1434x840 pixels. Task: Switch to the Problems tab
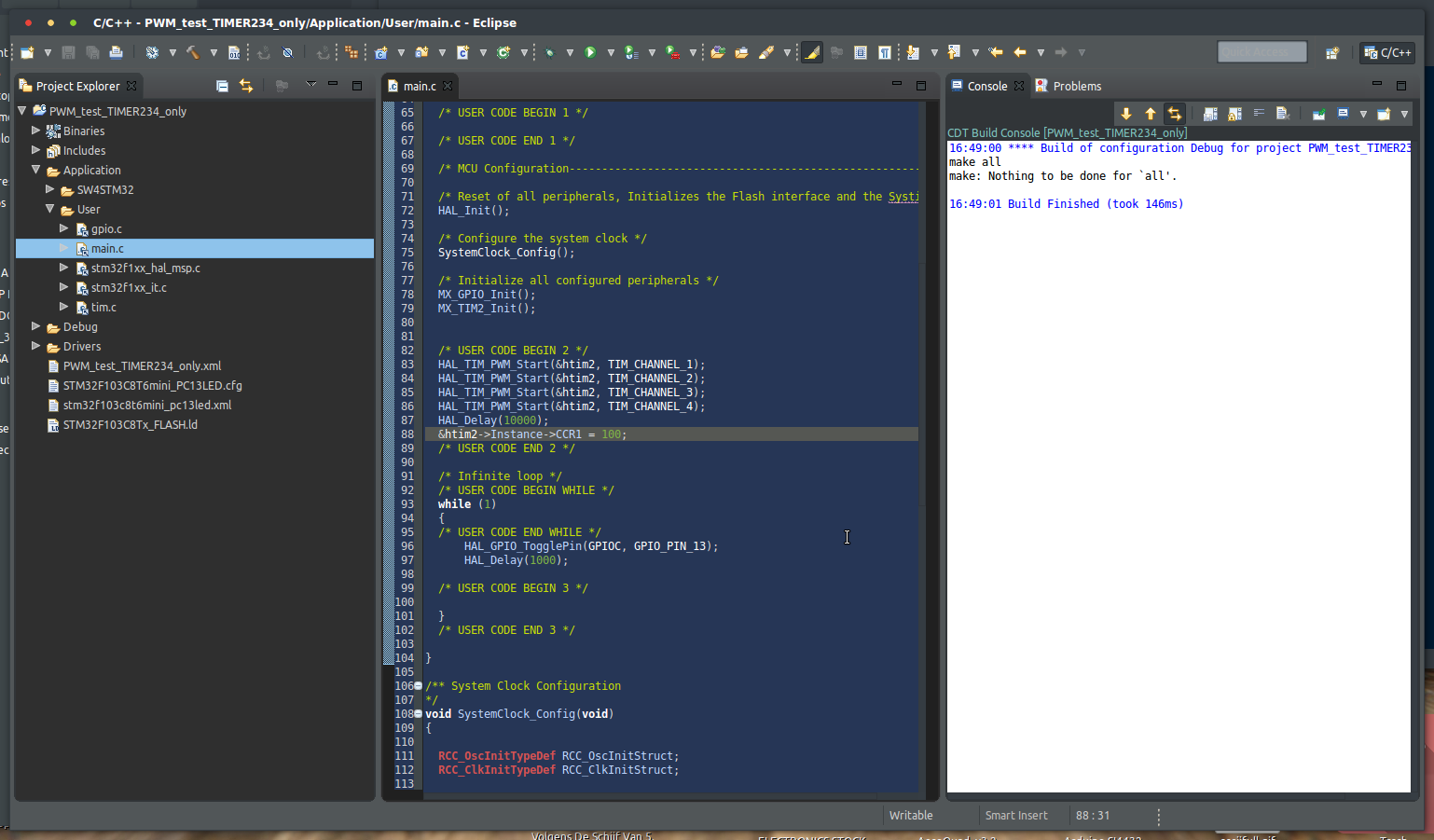pos(1076,86)
